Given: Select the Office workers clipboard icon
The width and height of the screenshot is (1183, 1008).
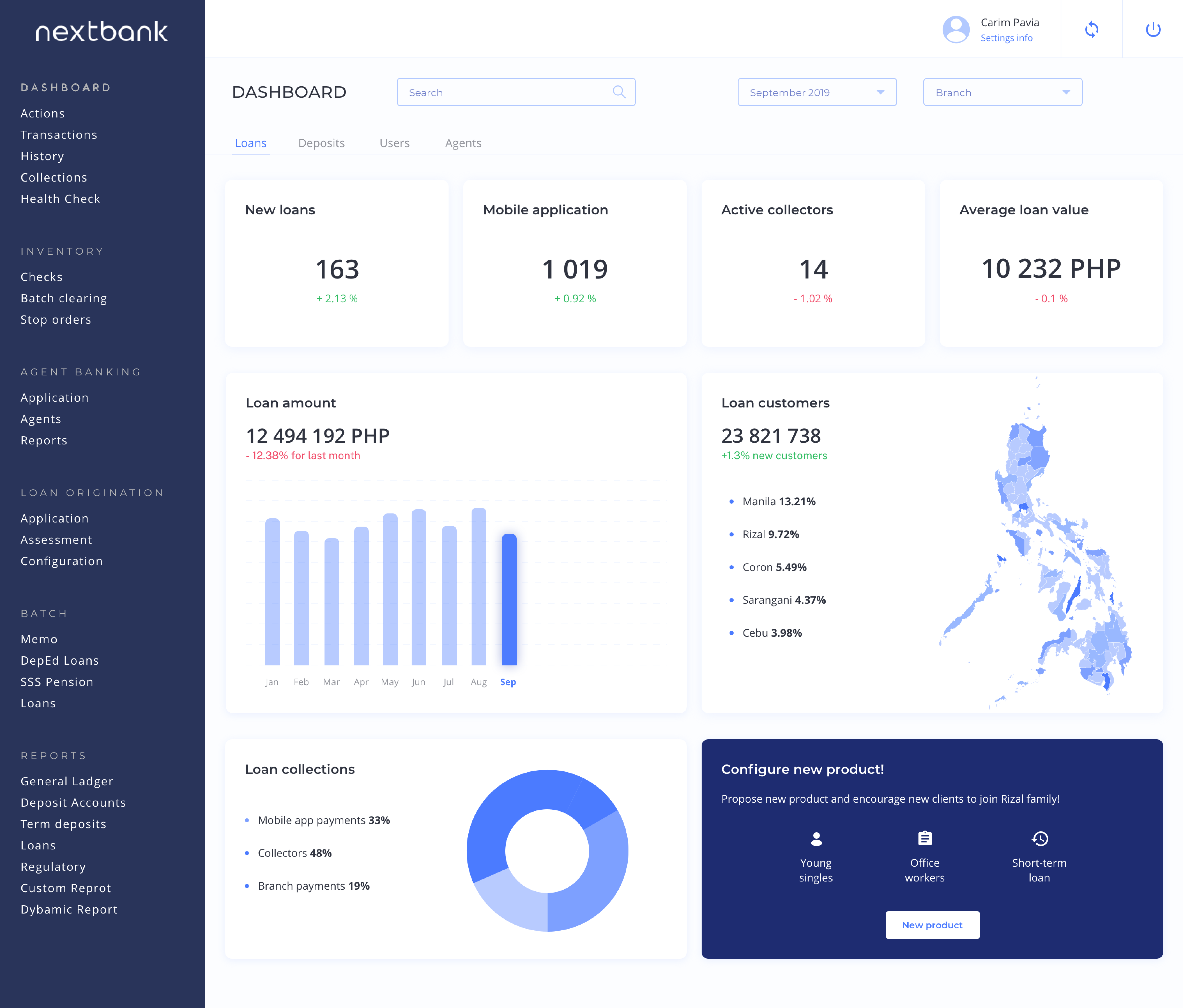Looking at the screenshot, I should click(x=924, y=839).
